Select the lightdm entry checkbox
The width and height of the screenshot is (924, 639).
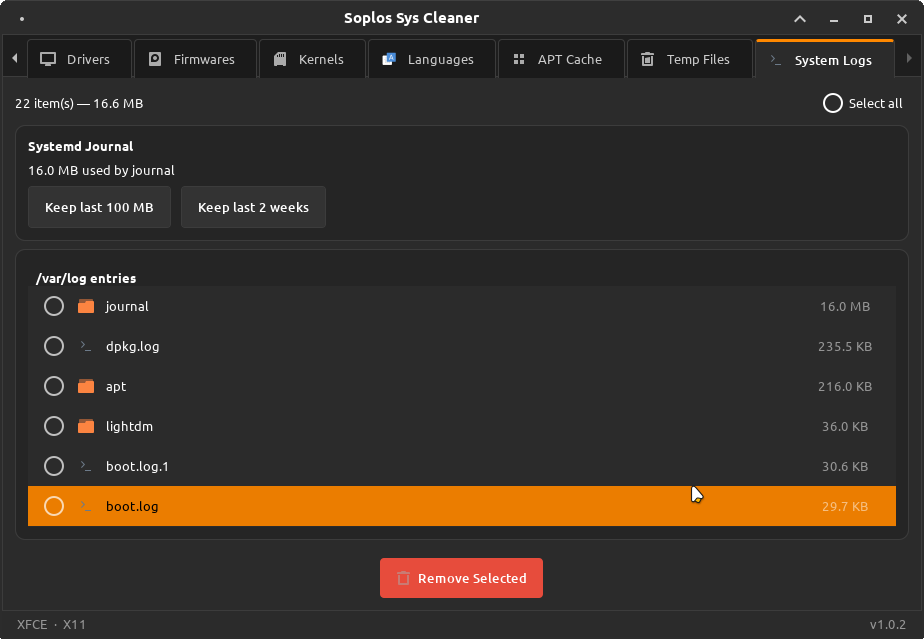point(54,426)
